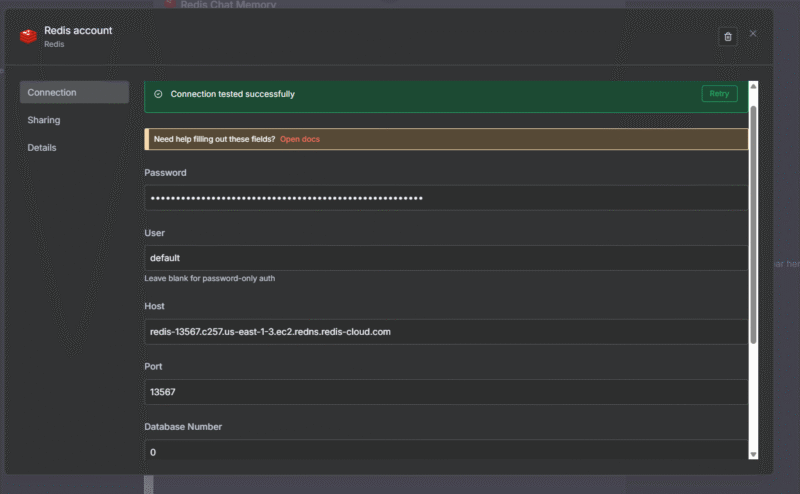Click the success checkmark icon
The width and height of the screenshot is (800, 494).
pyautogui.click(x=158, y=94)
